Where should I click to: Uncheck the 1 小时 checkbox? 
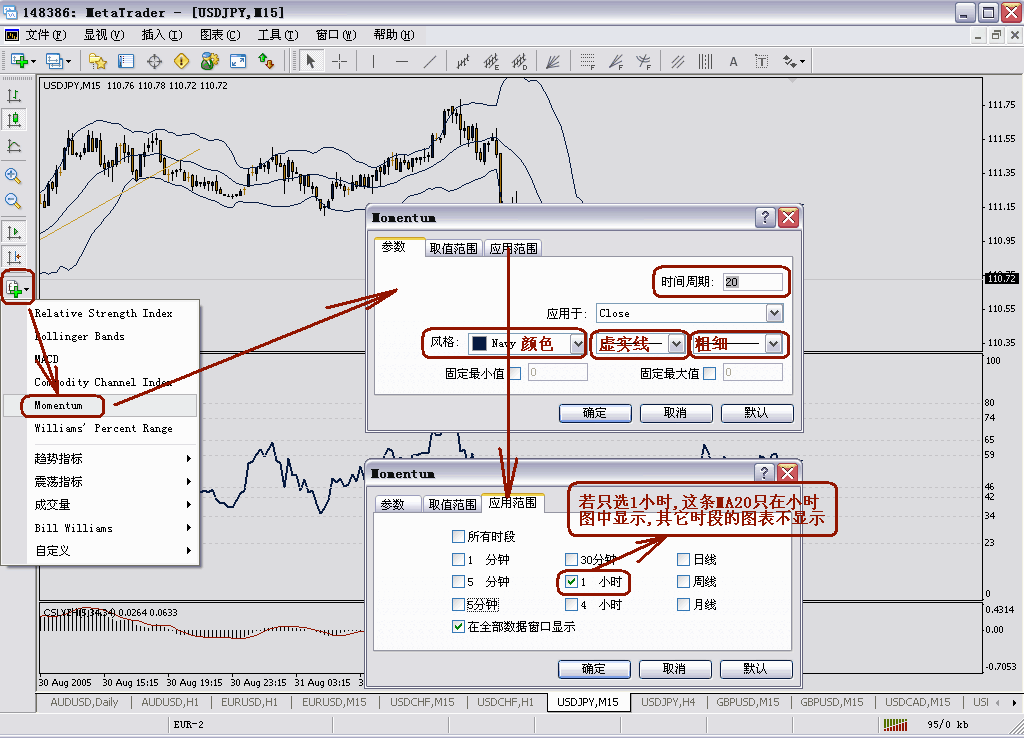coord(571,581)
